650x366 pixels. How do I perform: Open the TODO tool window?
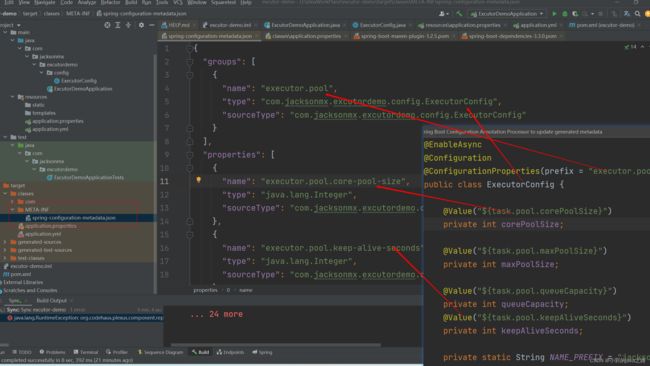22,352
